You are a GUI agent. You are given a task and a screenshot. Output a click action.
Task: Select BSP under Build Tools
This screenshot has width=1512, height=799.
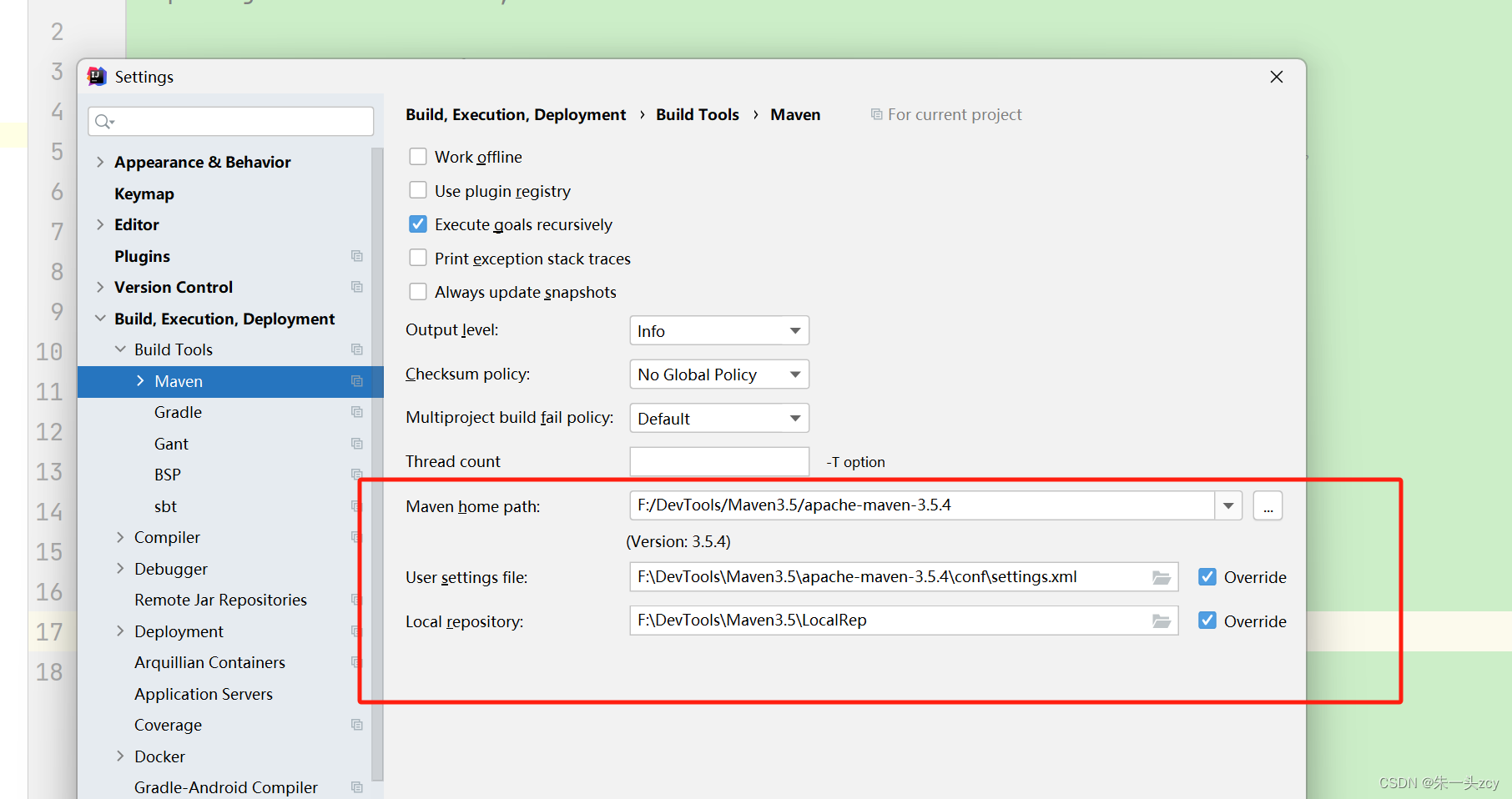pyautogui.click(x=168, y=475)
